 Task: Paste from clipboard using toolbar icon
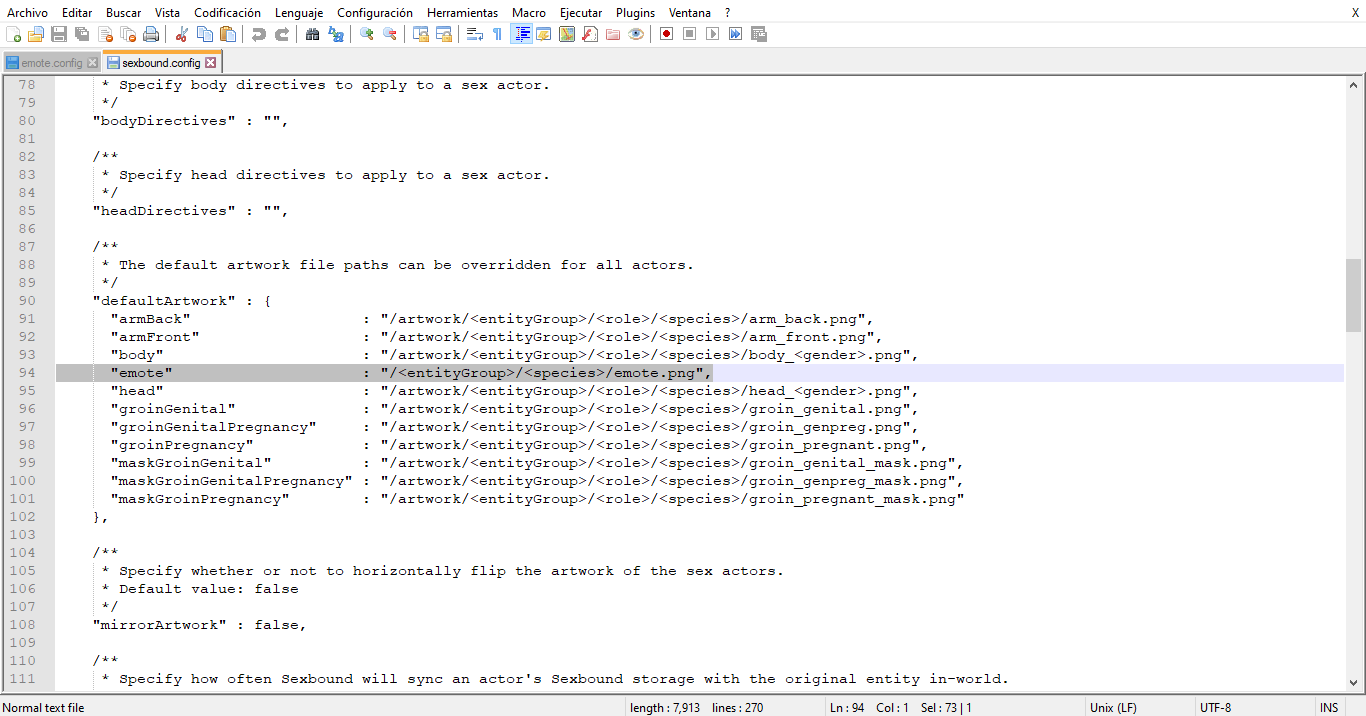coord(228,34)
